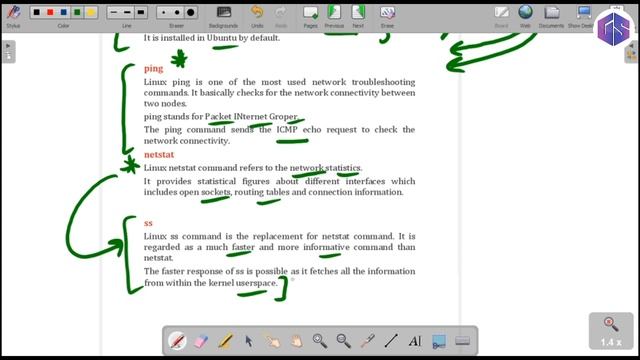
Task: Choose the thick line width
Action: point(141,12)
